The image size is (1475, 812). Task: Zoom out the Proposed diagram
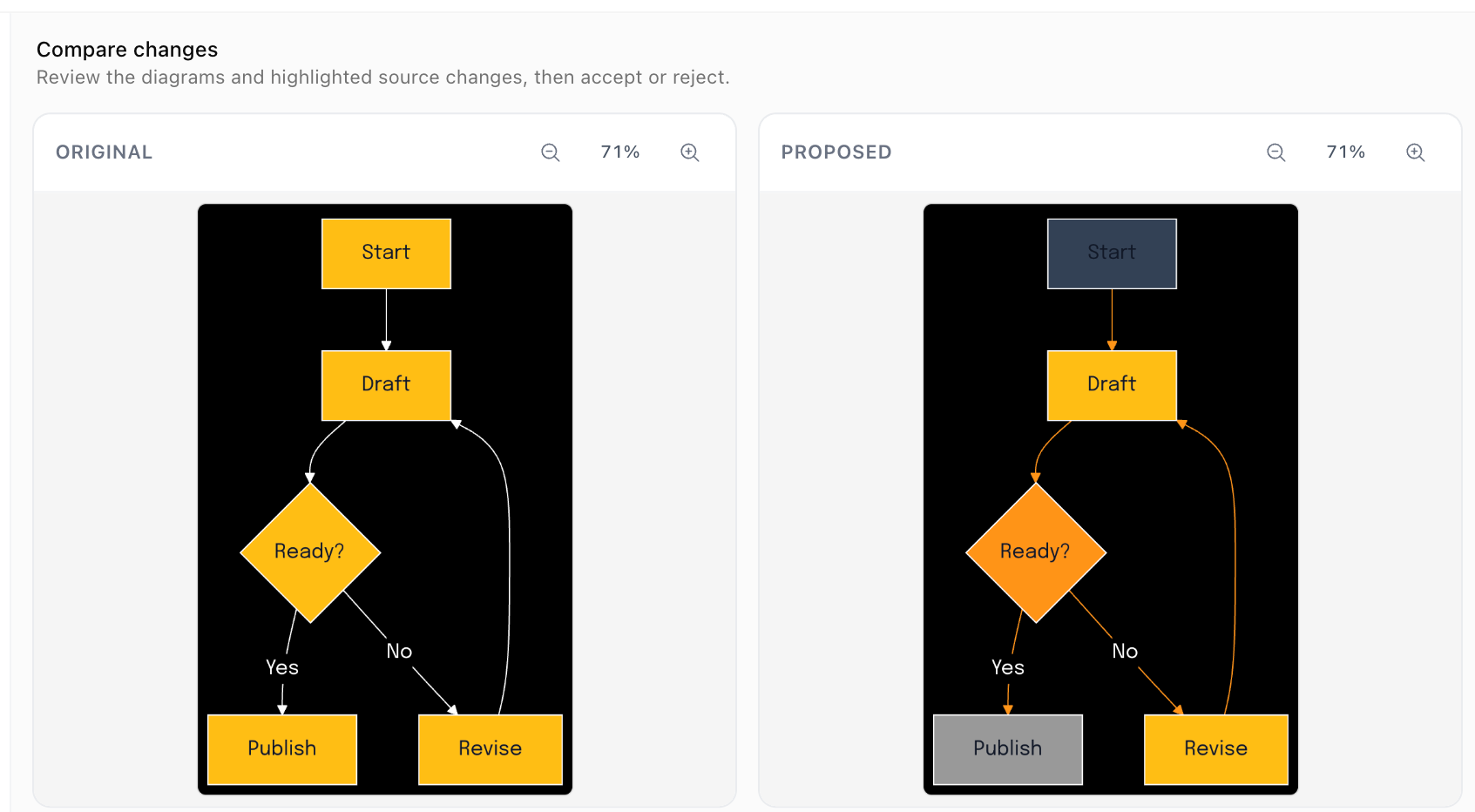(x=1275, y=152)
